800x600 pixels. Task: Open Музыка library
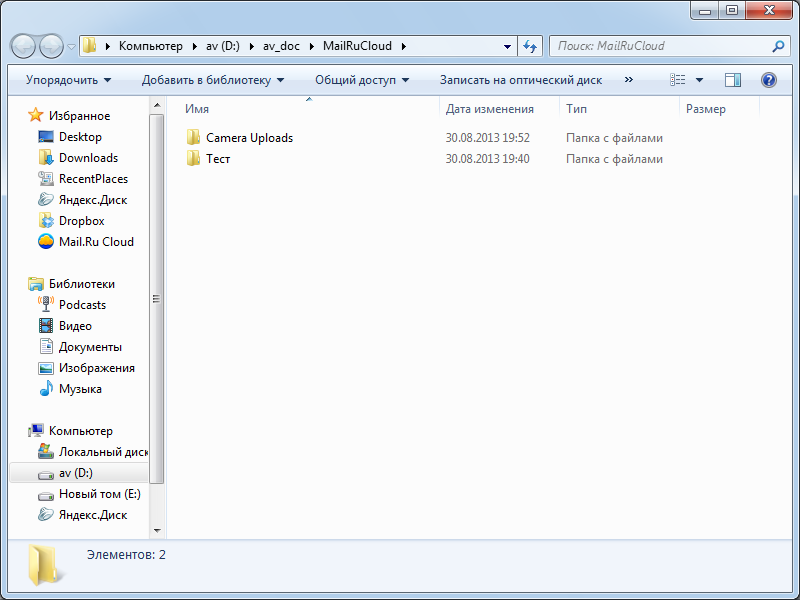(80, 389)
